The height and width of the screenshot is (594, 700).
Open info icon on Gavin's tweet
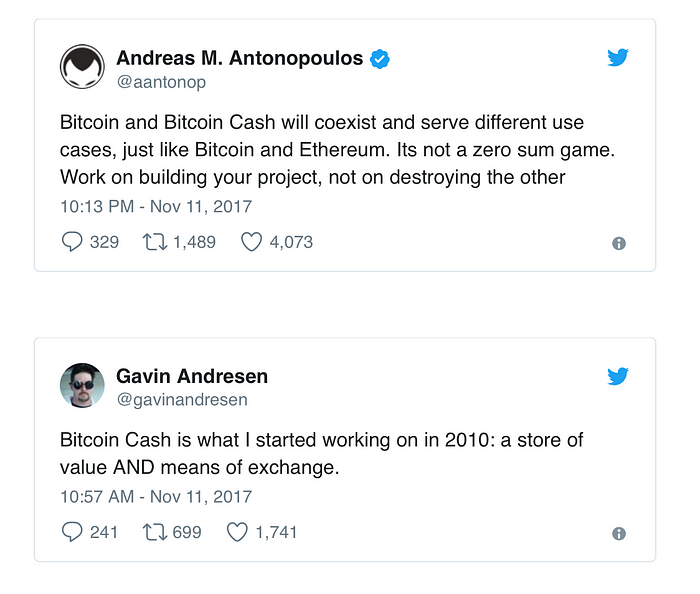click(619, 533)
